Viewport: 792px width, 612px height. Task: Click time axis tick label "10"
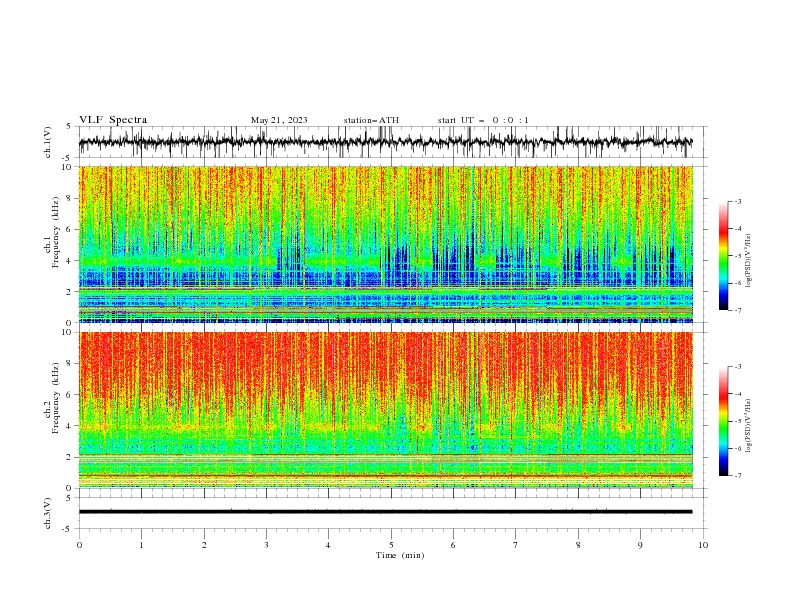click(703, 545)
